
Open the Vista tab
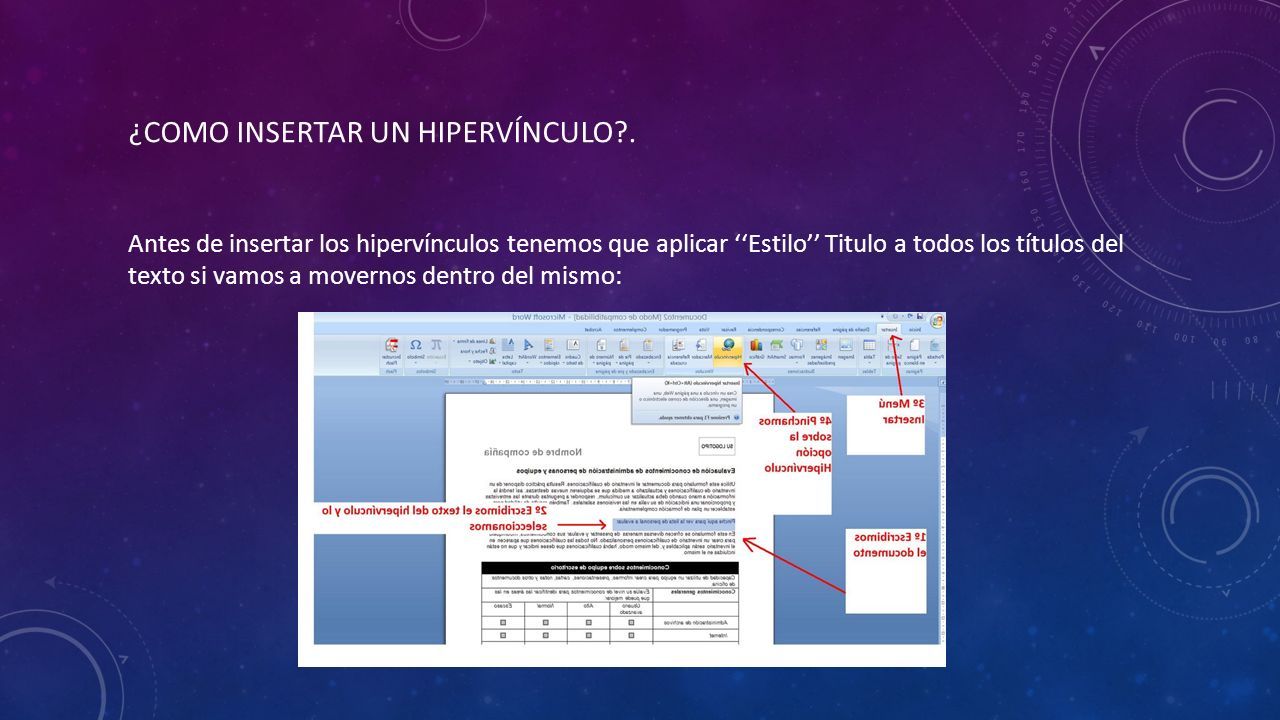[x=704, y=329]
